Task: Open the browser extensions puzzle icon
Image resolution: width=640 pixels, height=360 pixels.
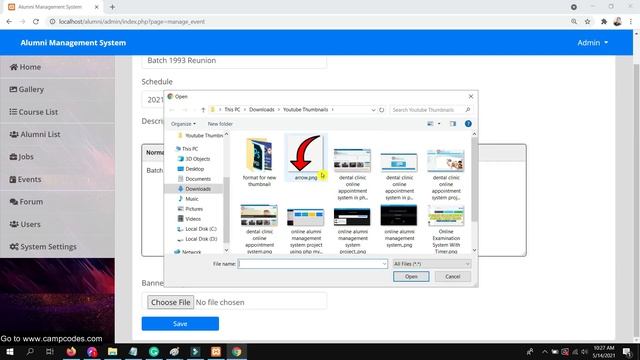Action: click(x=604, y=22)
